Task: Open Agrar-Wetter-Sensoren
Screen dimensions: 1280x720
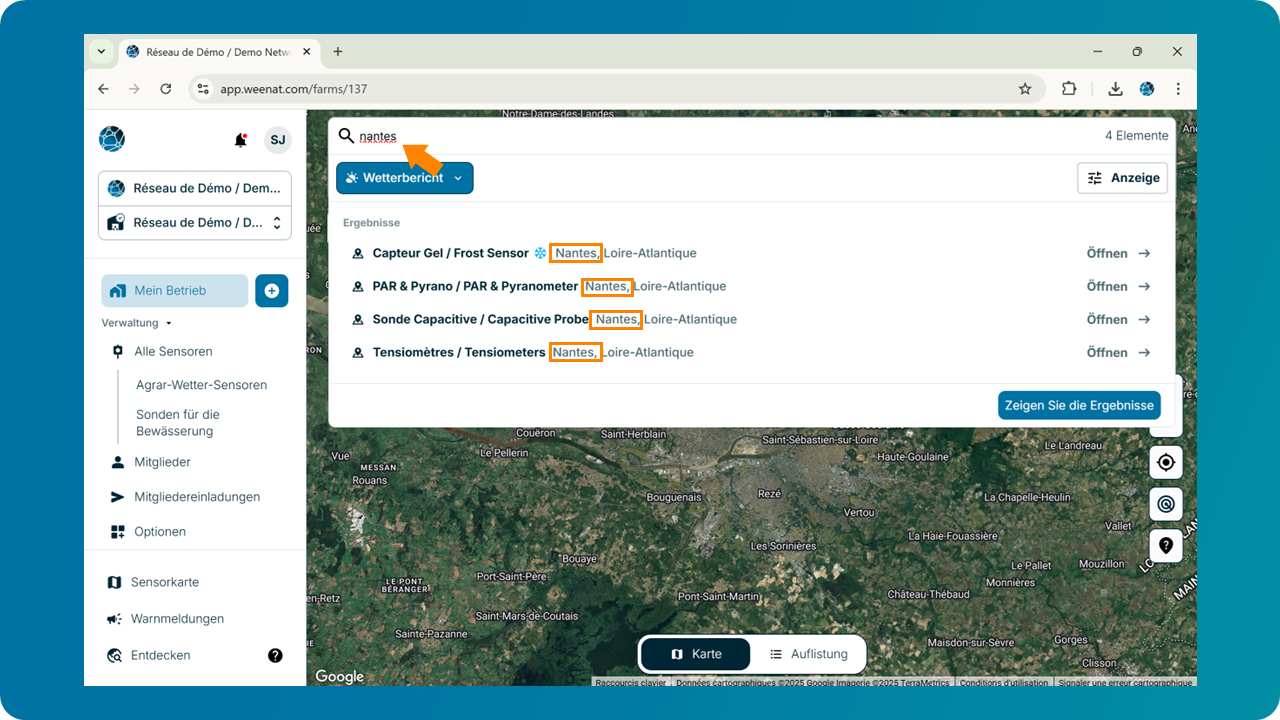Action: coord(201,385)
